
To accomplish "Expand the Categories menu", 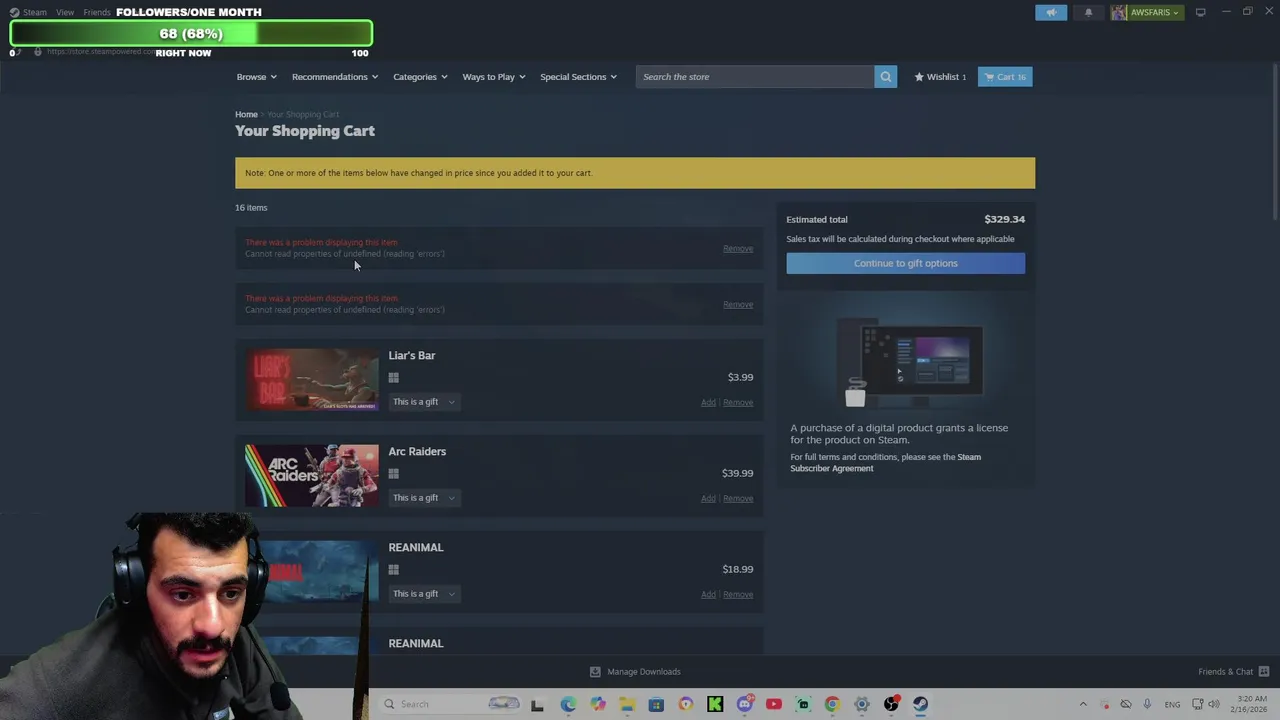I will 420,77.
